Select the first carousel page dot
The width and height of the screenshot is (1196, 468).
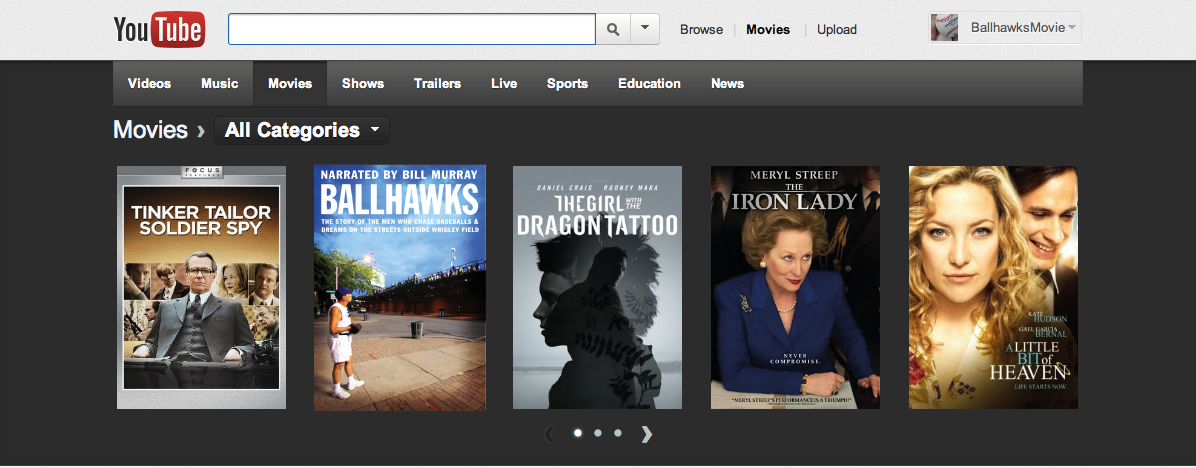(577, 433)
